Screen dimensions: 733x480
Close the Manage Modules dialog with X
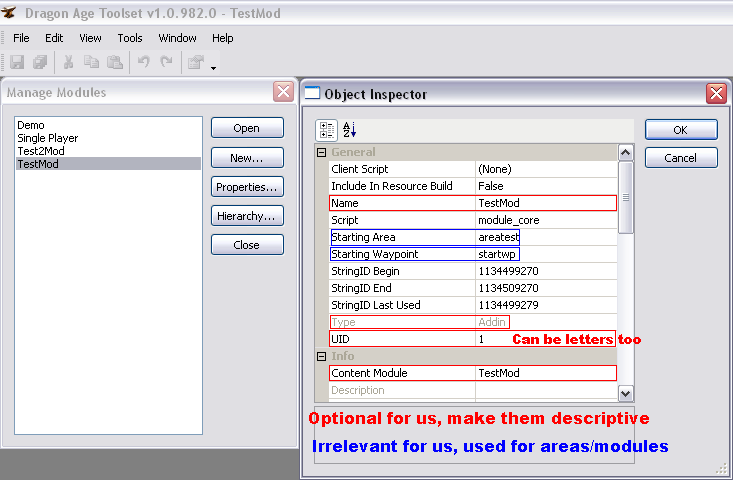283,92
